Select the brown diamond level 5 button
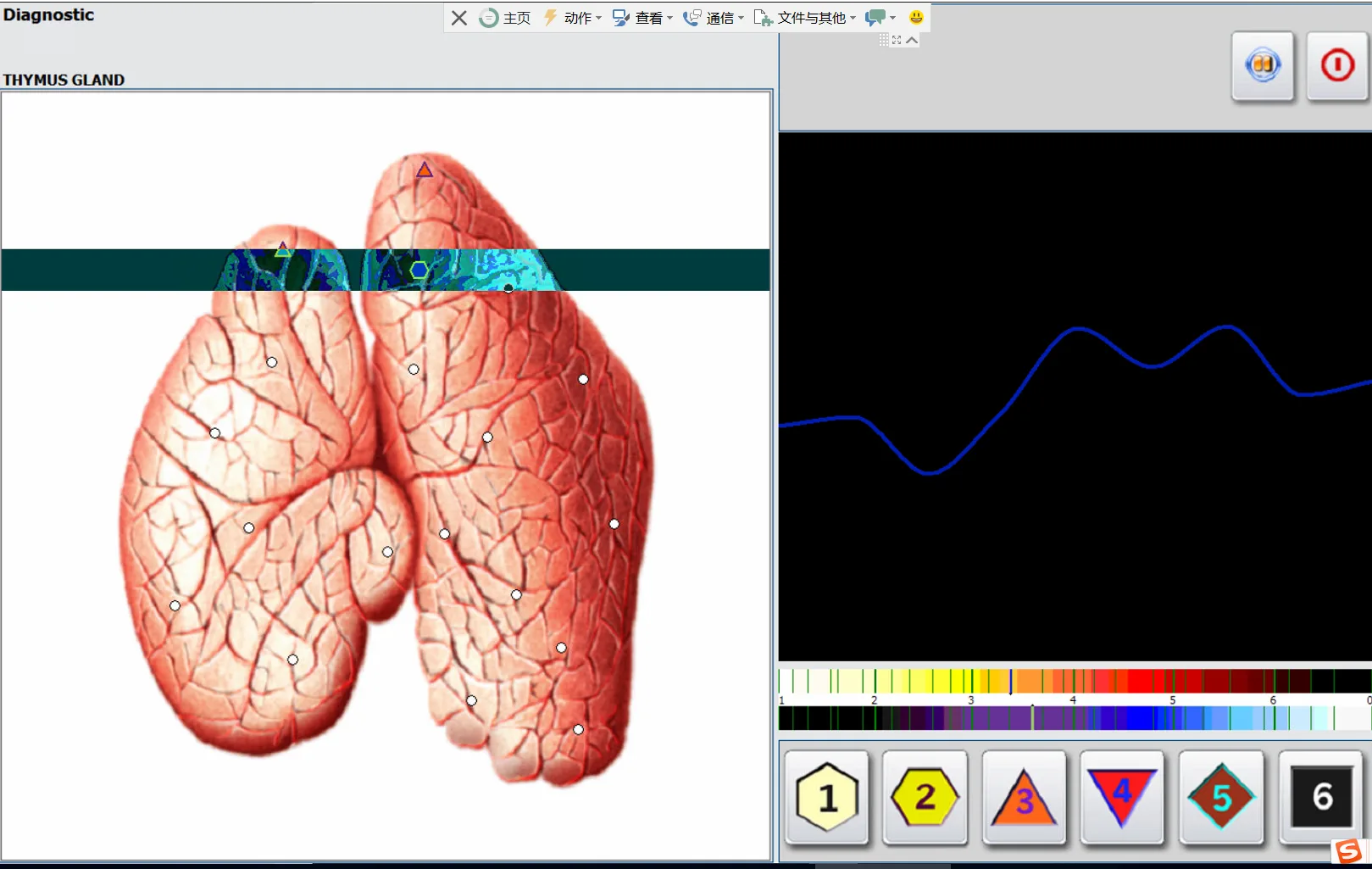The image size is (1372, 869). tap(1220, 797)
